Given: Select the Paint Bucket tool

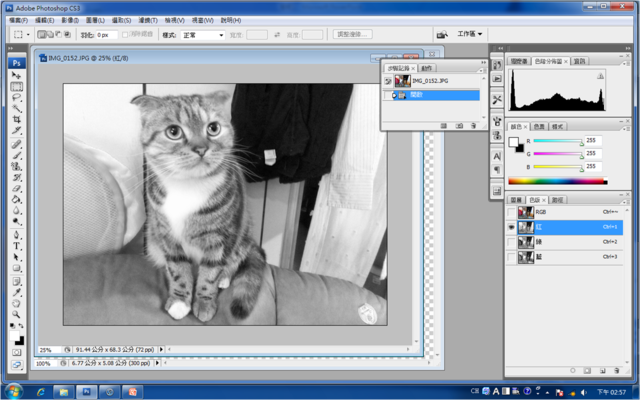Looking at the screenshot, I should click(x=16, y=200).
